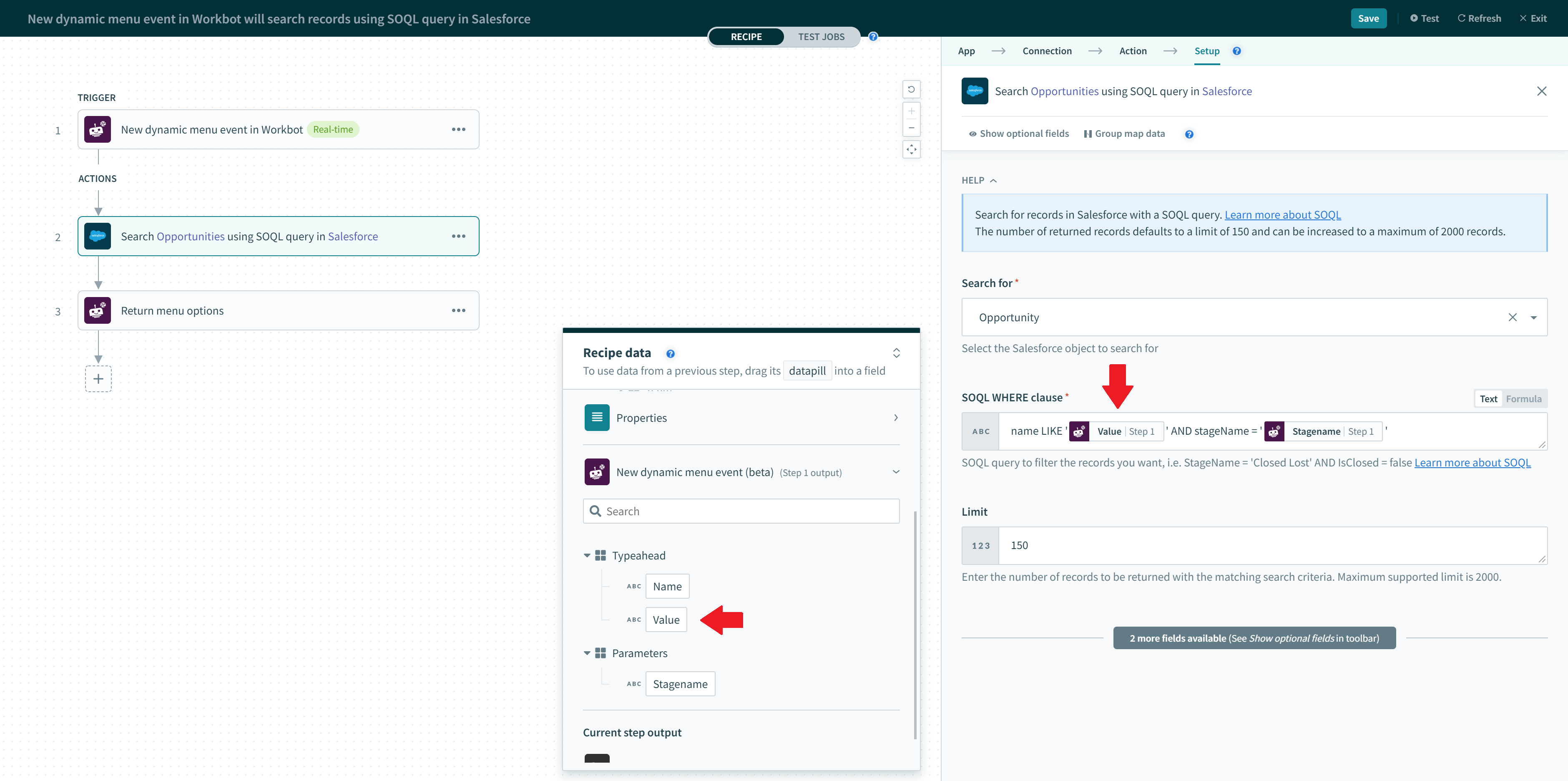Click the help icon beside the Setup tab
The image size is (1568, 781).
click(1236, 51)
